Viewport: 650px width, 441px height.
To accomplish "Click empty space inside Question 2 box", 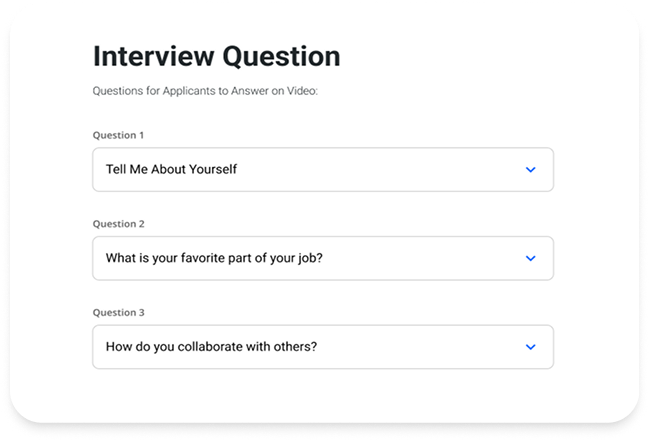I will (430, 258).
